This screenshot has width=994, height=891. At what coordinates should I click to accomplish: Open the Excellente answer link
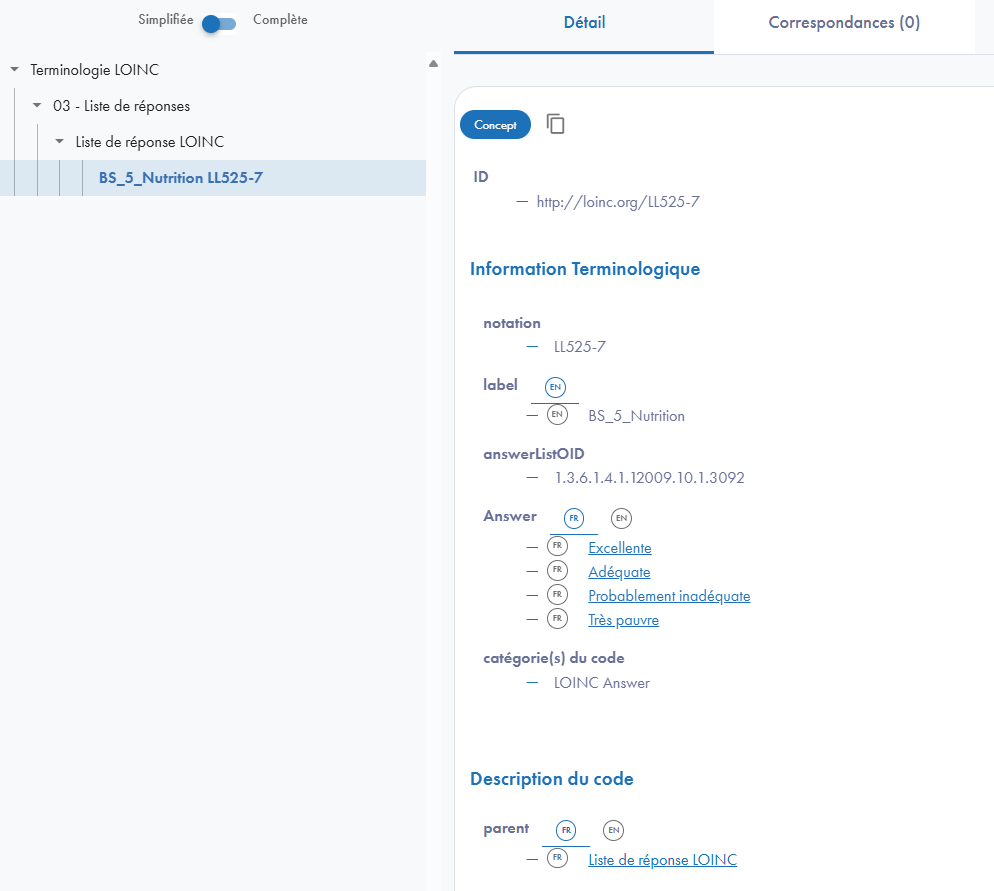click(619, 548)
